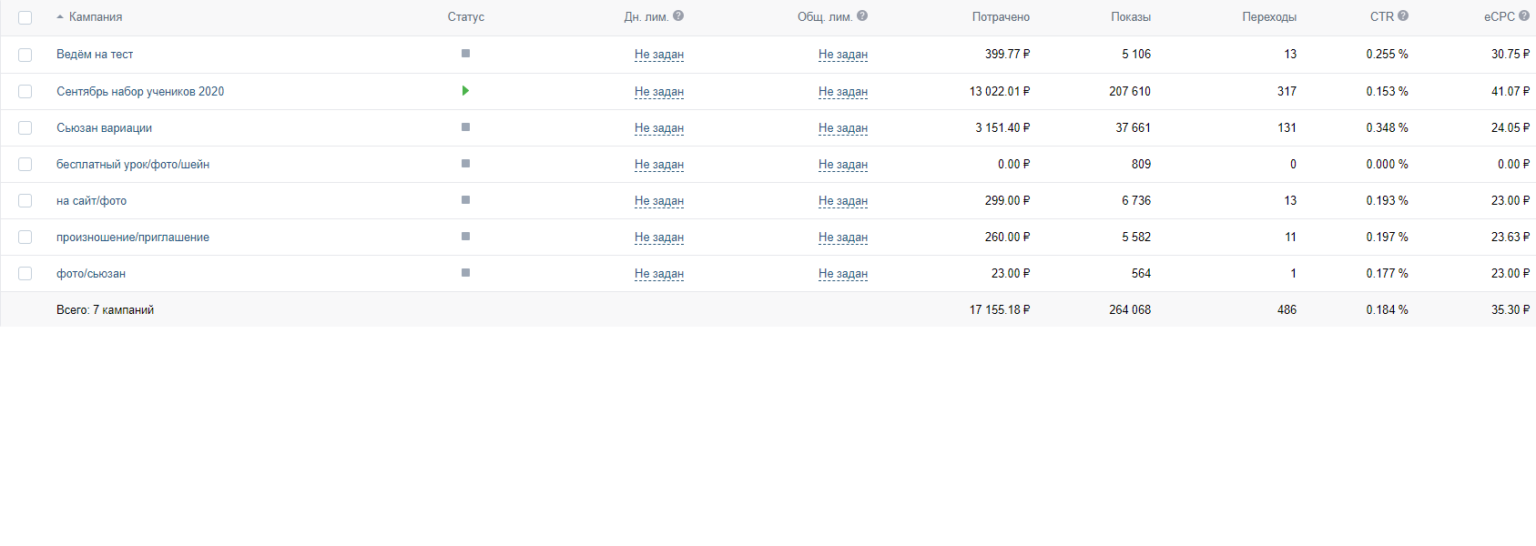Click the eCPC column help icon
This screenshot has height=546, width=1536.
pos(1525,16)
